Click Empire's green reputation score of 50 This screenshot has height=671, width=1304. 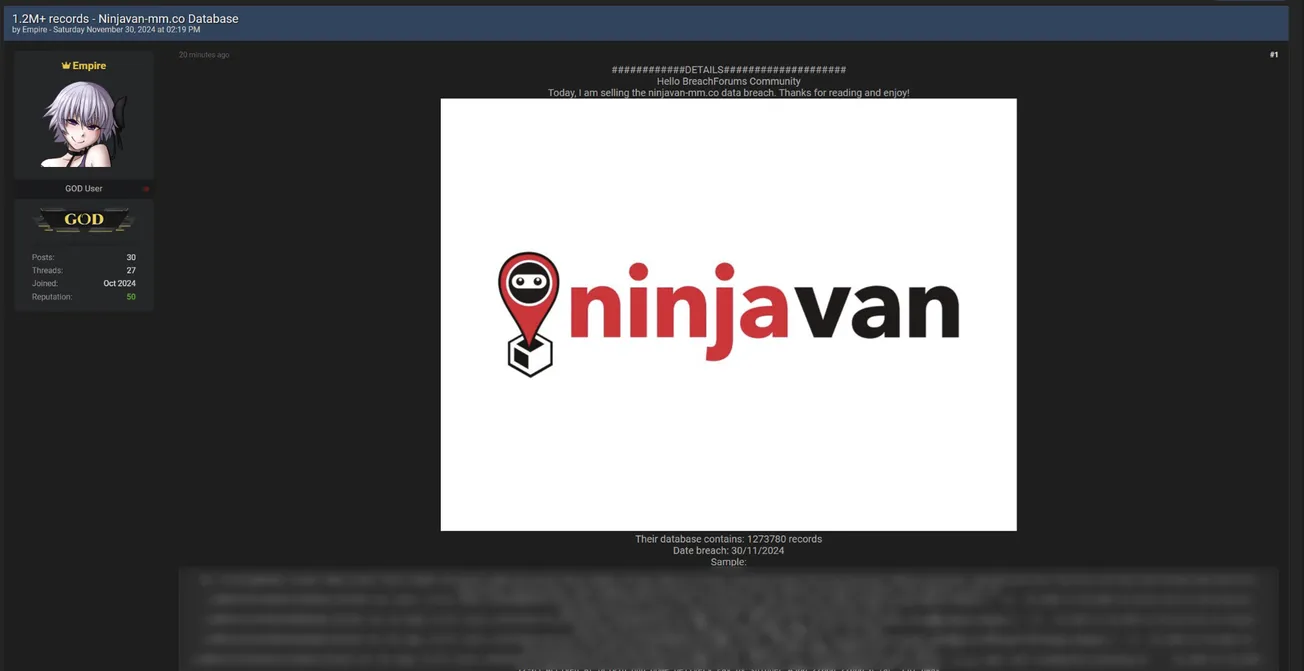(129, 296)
